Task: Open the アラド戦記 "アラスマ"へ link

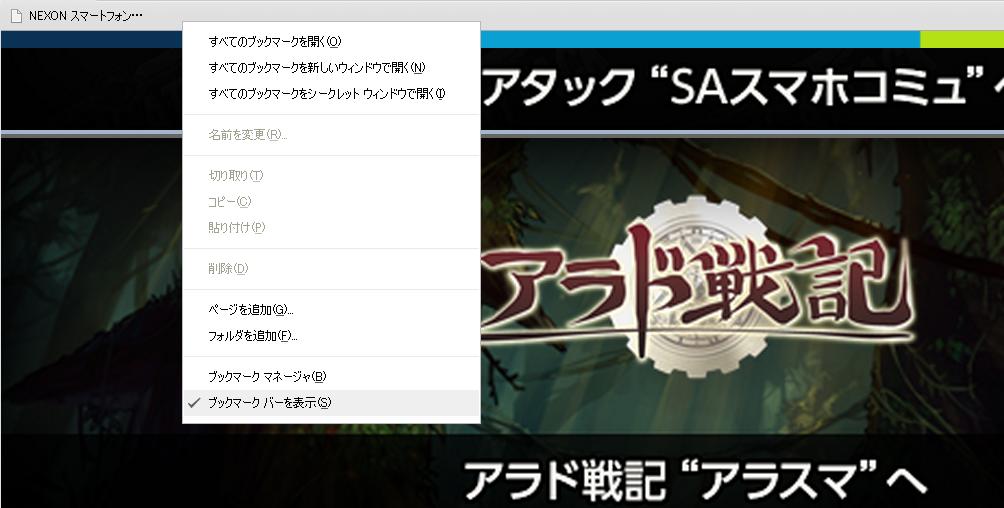Action: pyautogui.click(x=695, y=479)
